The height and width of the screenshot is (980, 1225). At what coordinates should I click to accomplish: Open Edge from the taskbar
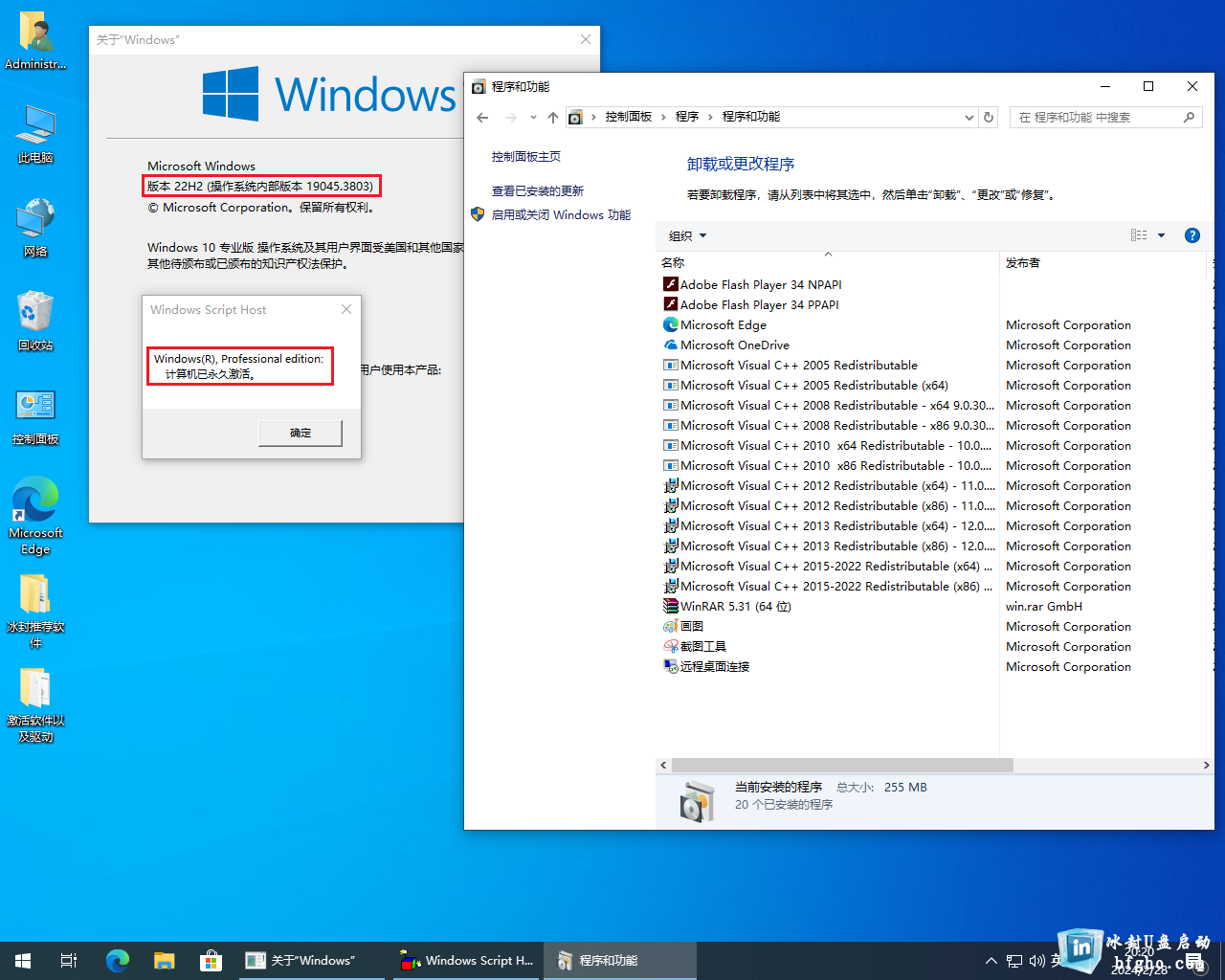[117, 960]
